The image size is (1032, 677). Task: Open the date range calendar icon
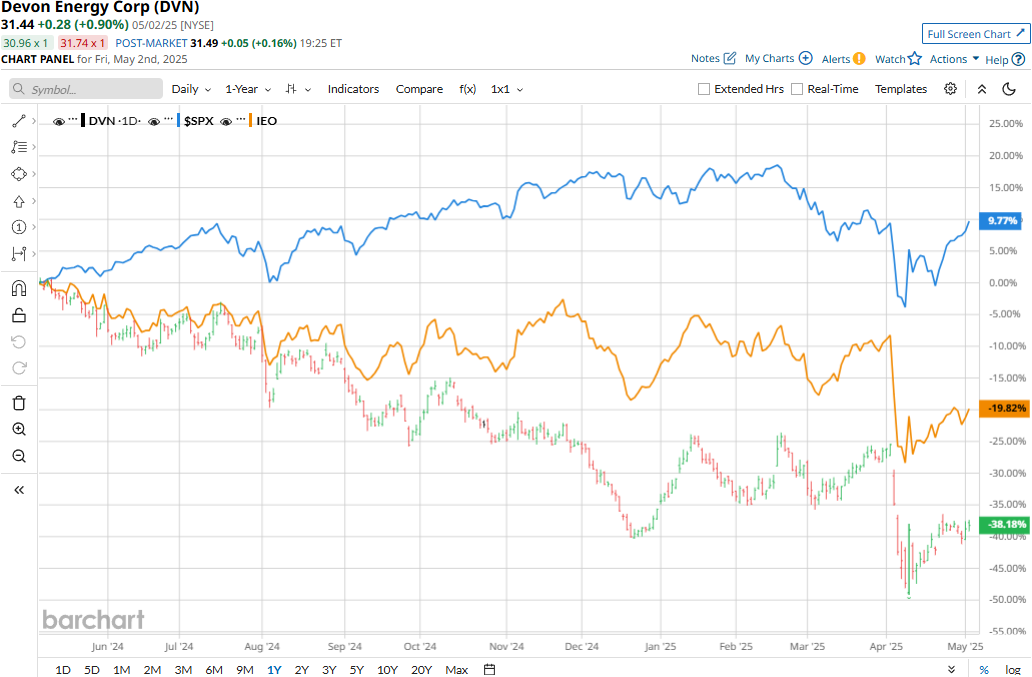point(489,670)
